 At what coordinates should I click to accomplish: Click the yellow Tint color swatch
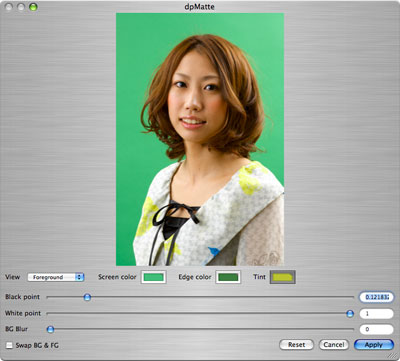[283, 277]
